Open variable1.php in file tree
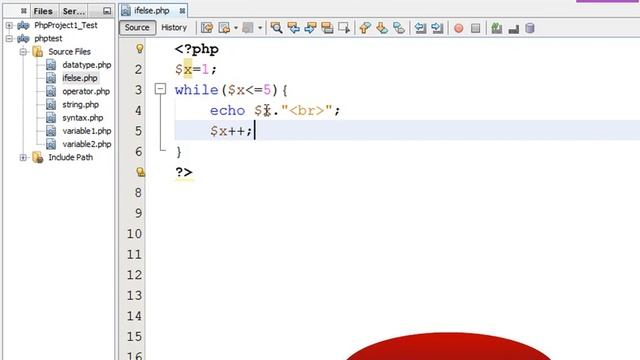The width and height of the screenshot is (640, 360). (87, 131)
